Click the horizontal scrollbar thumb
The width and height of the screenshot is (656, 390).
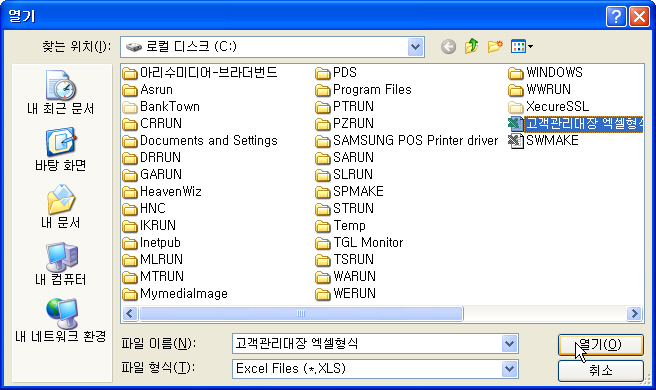pos(301,313)
